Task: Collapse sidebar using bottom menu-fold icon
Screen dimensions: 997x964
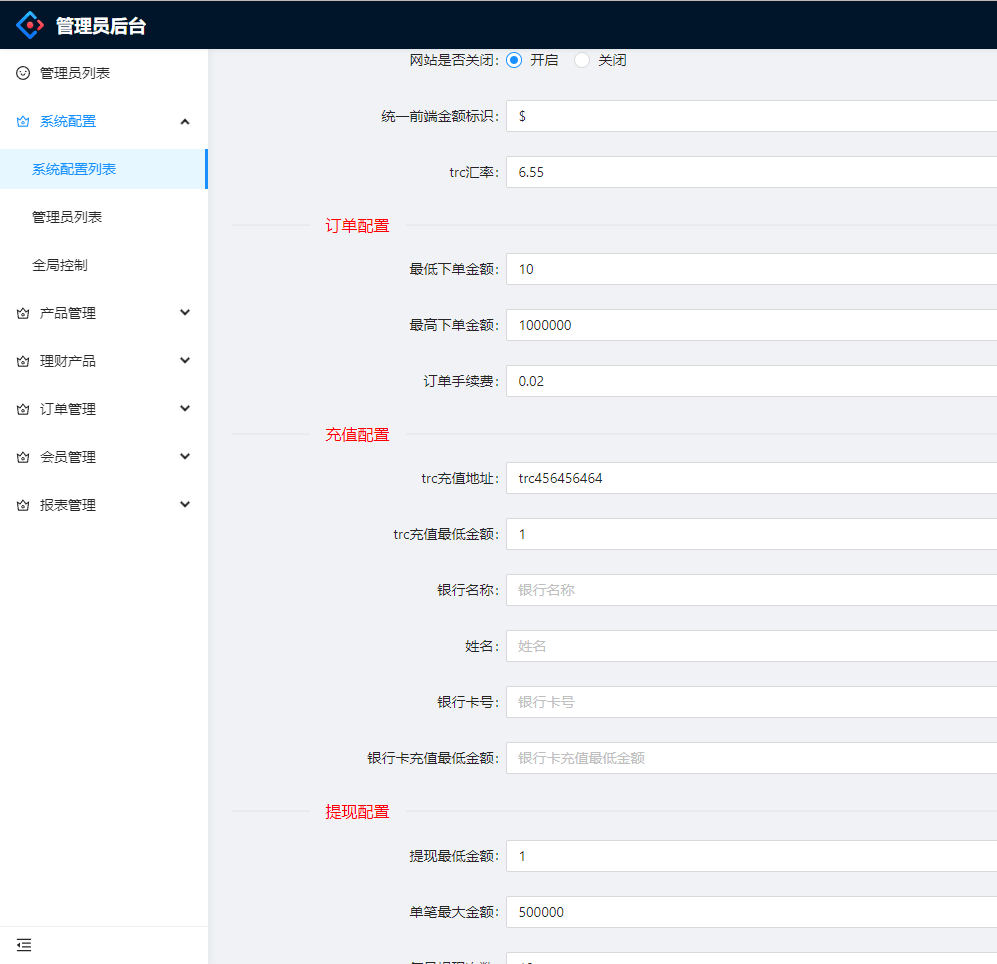Action: tap(24, 944)
